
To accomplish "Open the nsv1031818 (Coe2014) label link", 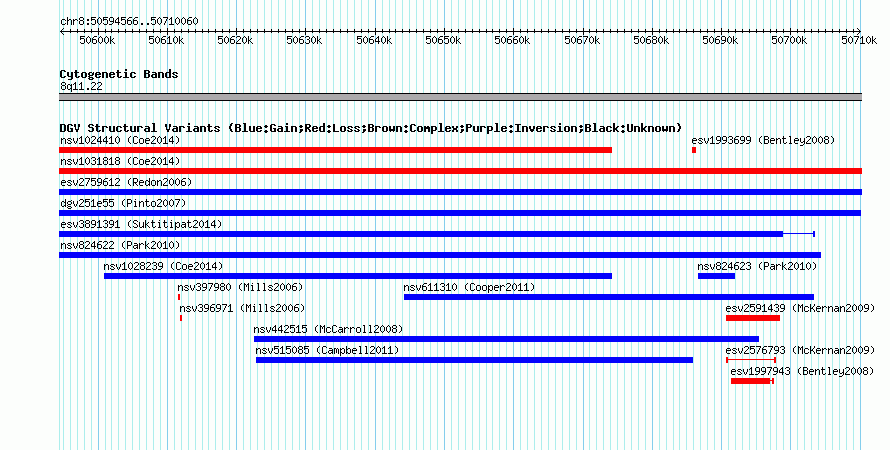I will [120, 161].
